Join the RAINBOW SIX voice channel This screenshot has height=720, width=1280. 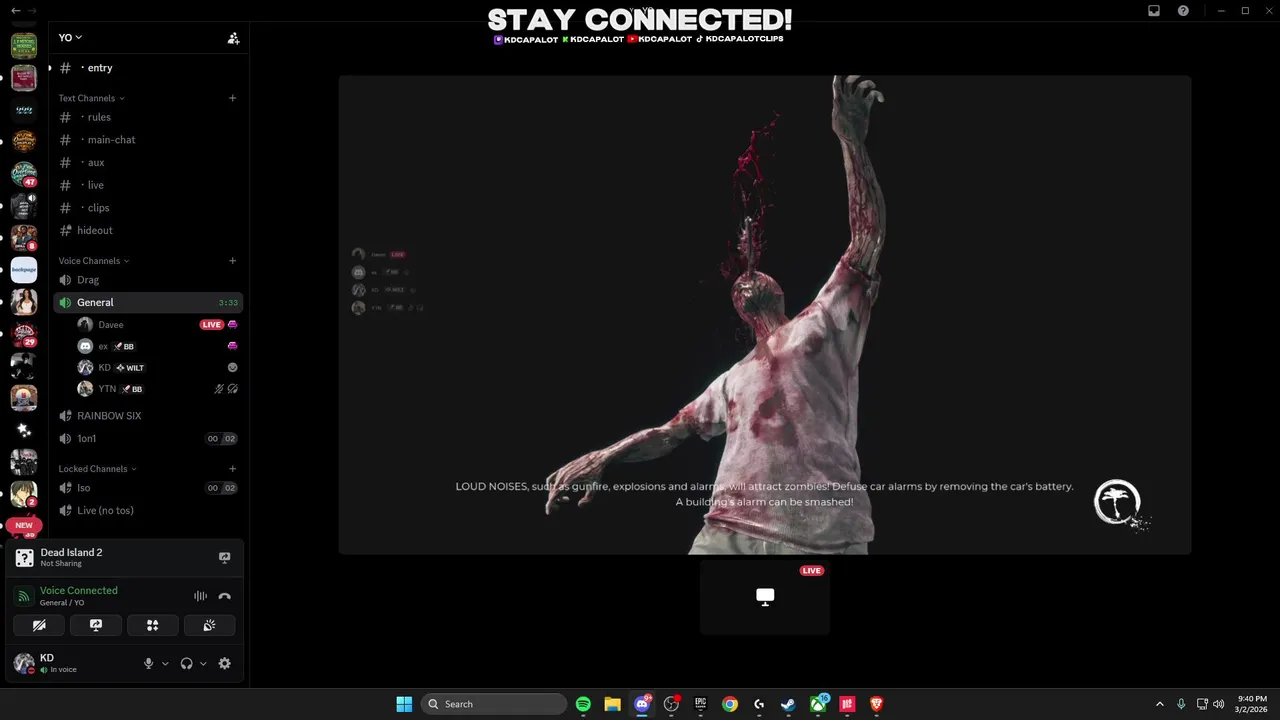coord(148,416)
